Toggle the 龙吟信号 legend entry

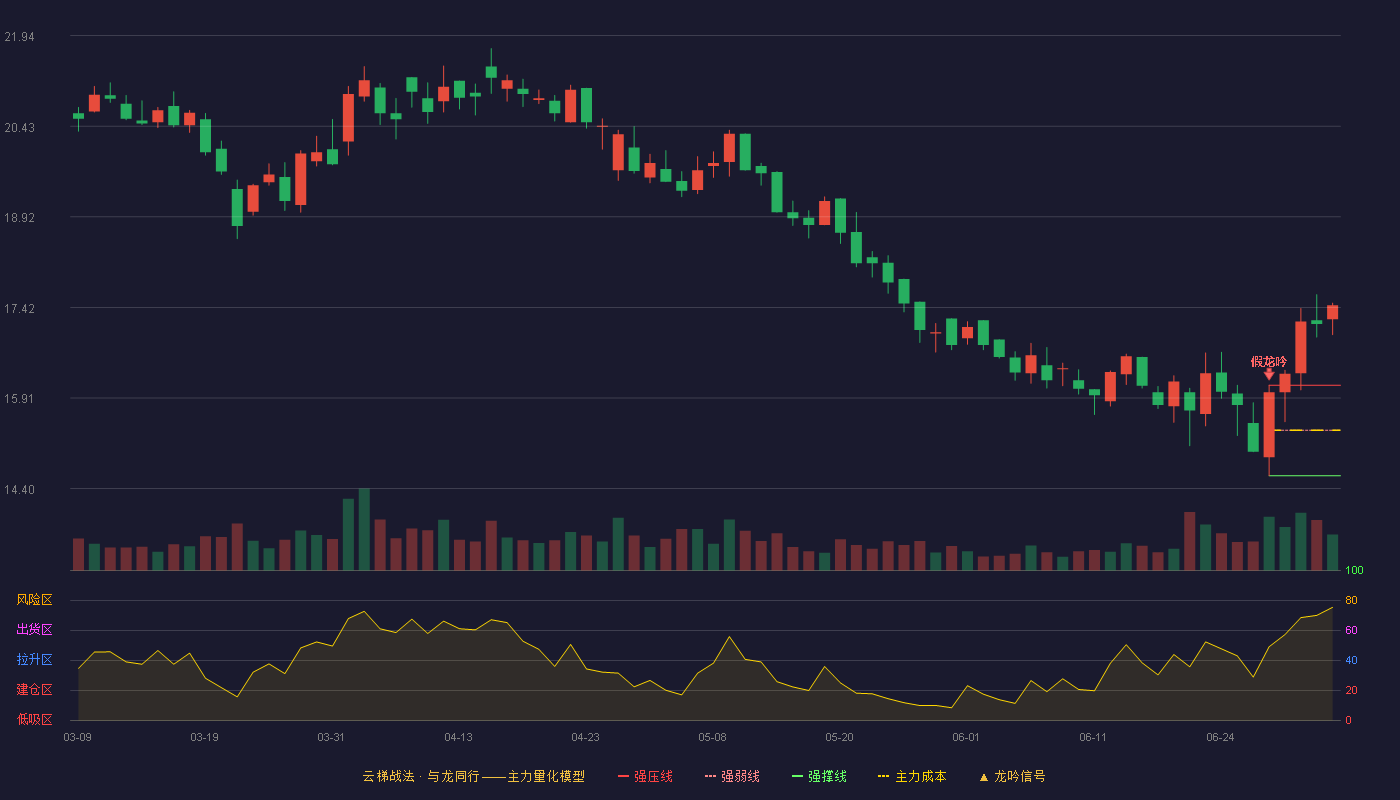pyautogui.click(x=1012, y=776)
